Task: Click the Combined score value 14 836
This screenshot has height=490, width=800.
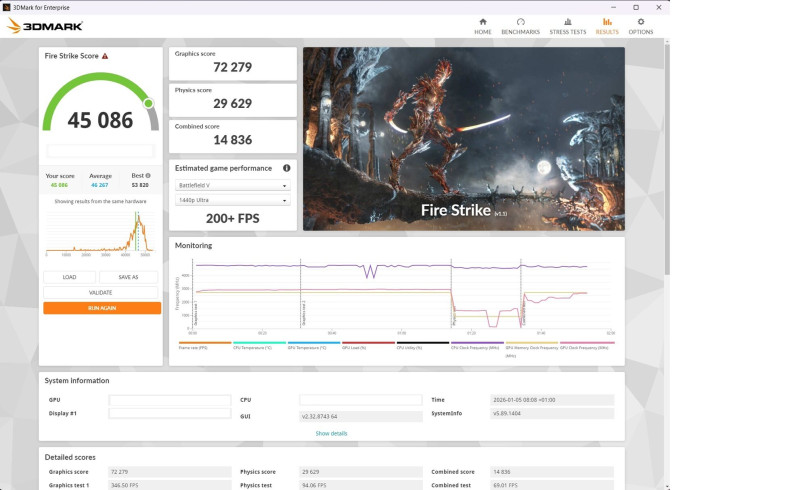Action: [233, 140]
